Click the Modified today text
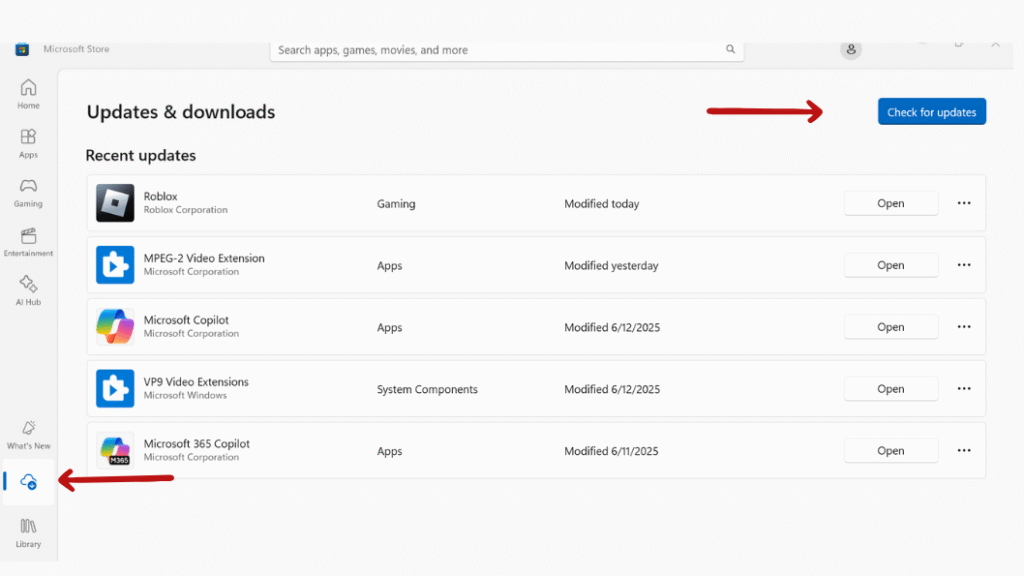The image size is (1024, 576). 601,204
